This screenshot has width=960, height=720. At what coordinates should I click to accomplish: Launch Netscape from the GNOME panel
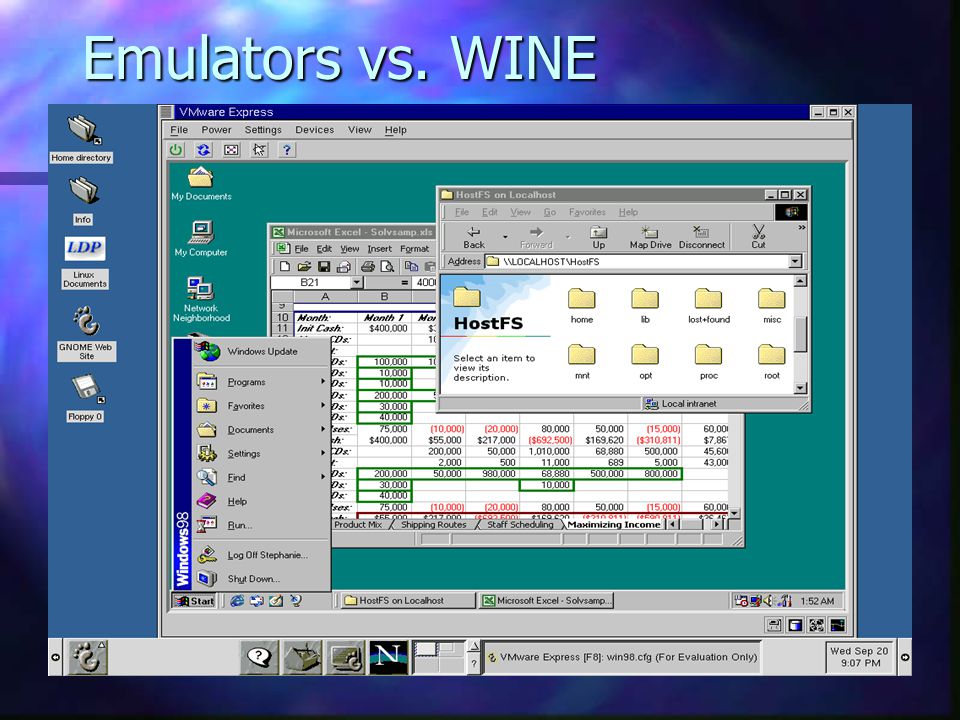(x=388, y=657)
